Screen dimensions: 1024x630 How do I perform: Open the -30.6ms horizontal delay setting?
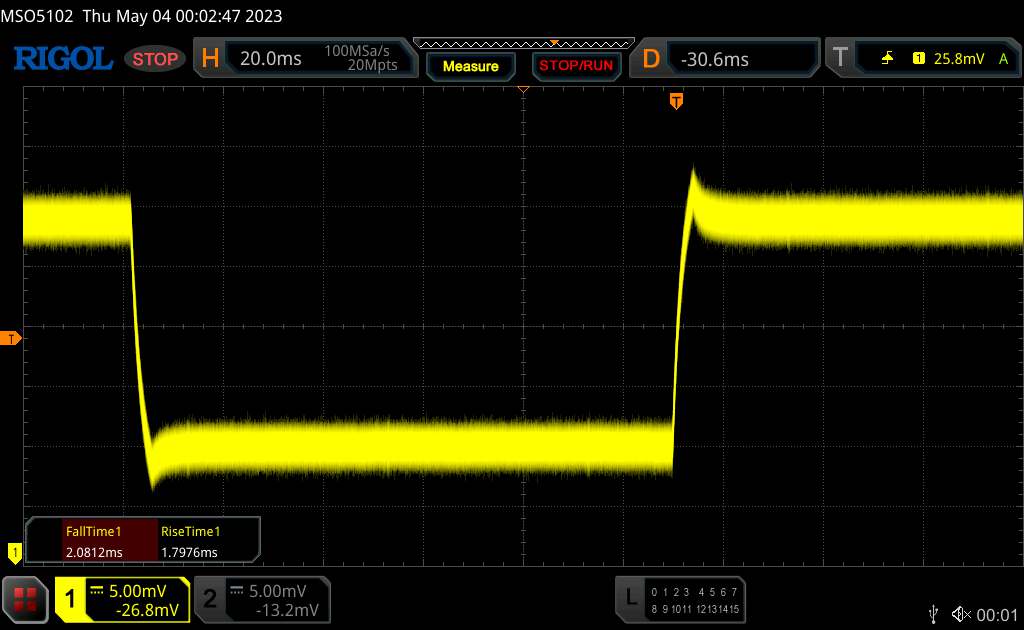pyautogui.click(x=714, y=59)
